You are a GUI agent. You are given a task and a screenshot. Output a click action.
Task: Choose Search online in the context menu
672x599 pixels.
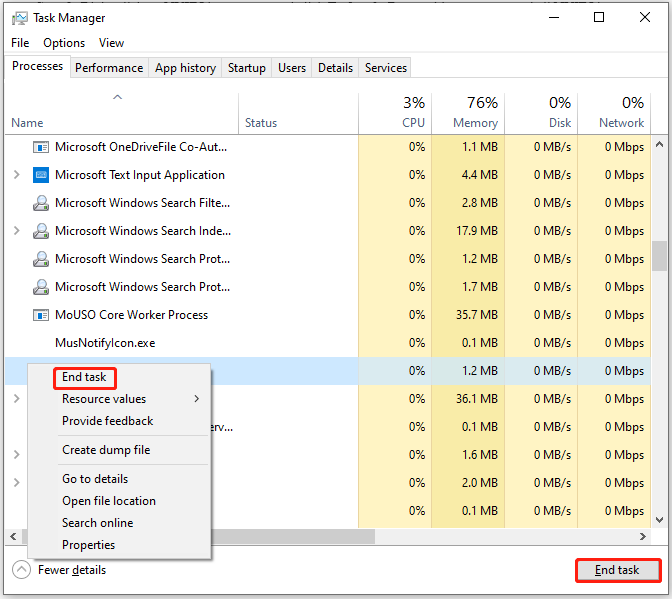tap(97, 523)
